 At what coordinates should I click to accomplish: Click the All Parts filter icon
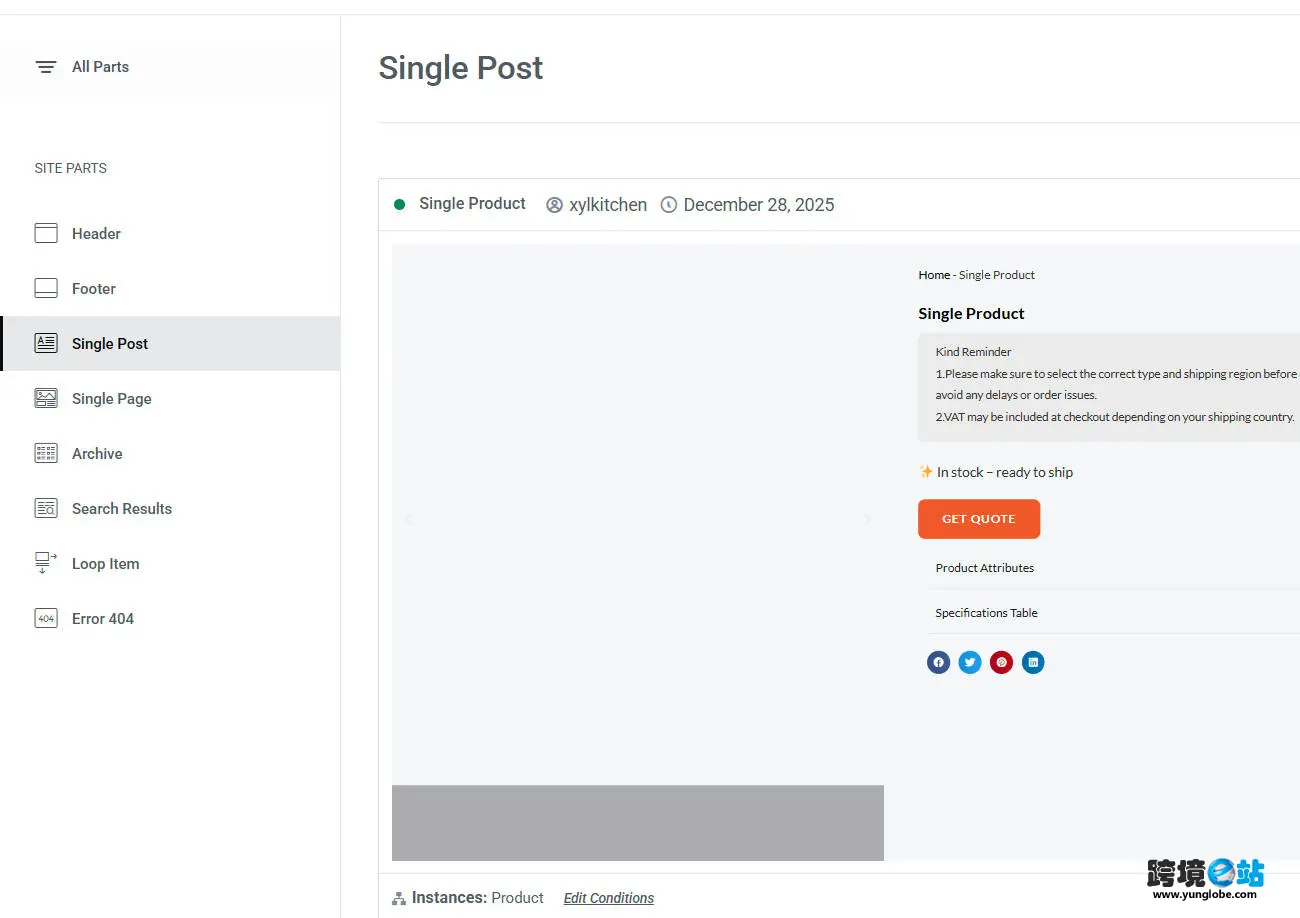point(46,67)
